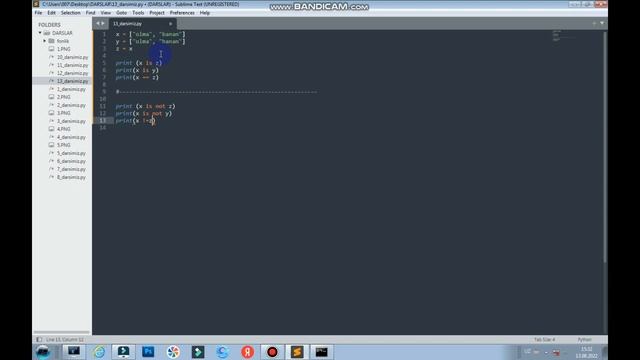
Task: Open 10_darsimiz.py in the sidebar
Action: [x=72, y=57]
